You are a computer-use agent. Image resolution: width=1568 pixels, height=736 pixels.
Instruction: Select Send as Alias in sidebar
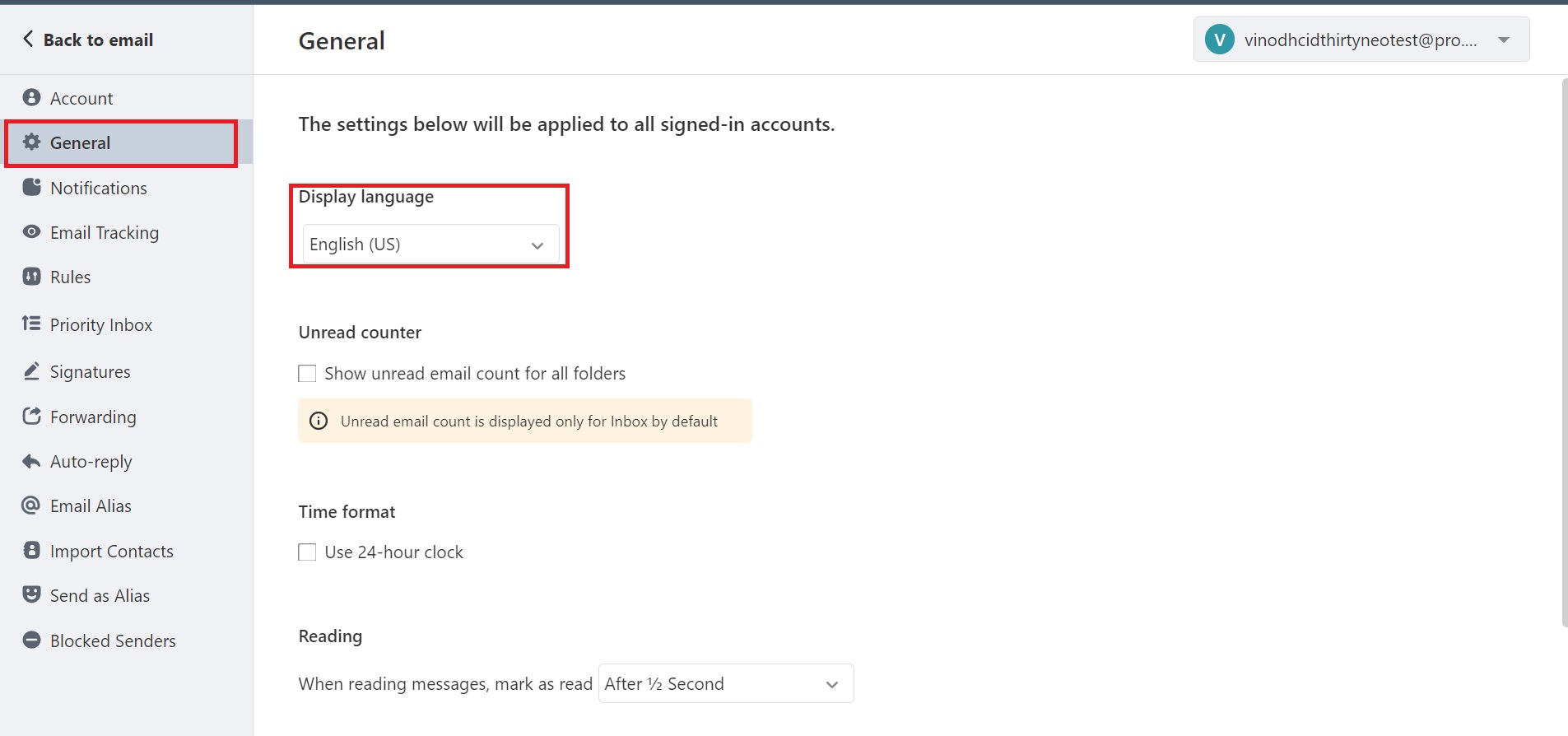(100, 596)
